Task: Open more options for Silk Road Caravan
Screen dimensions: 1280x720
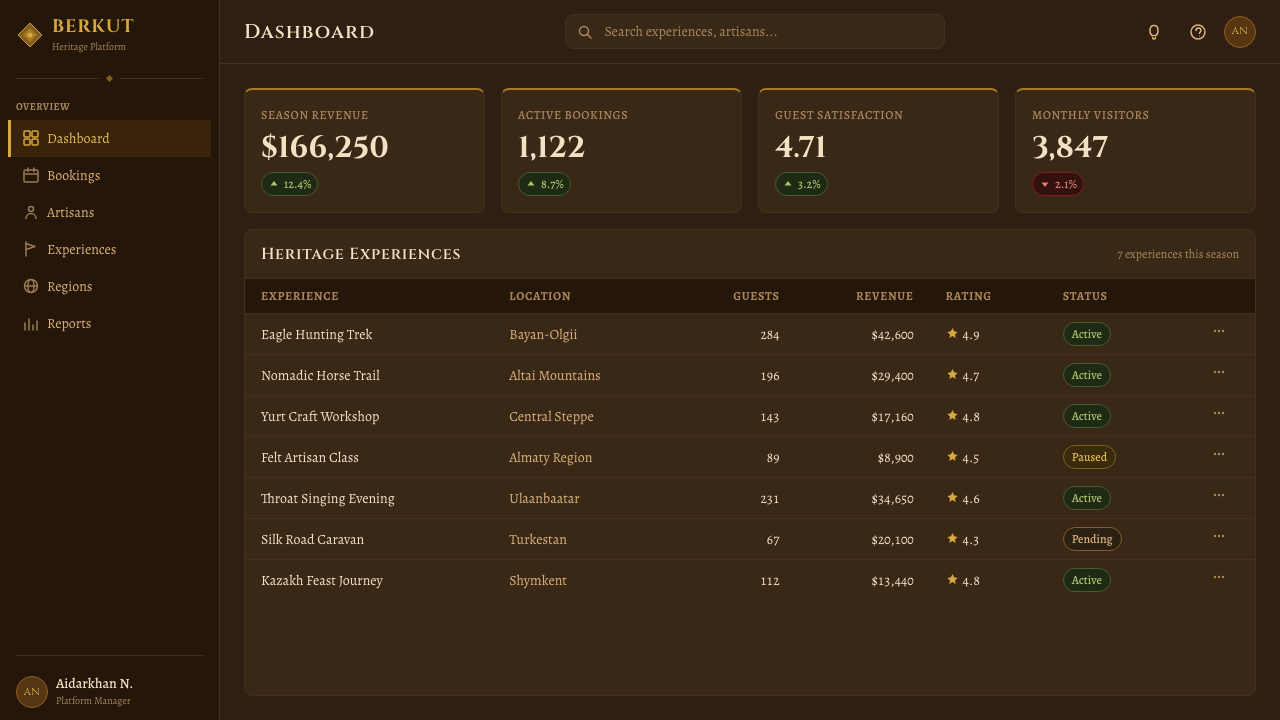Action: tap(1219, 536)
